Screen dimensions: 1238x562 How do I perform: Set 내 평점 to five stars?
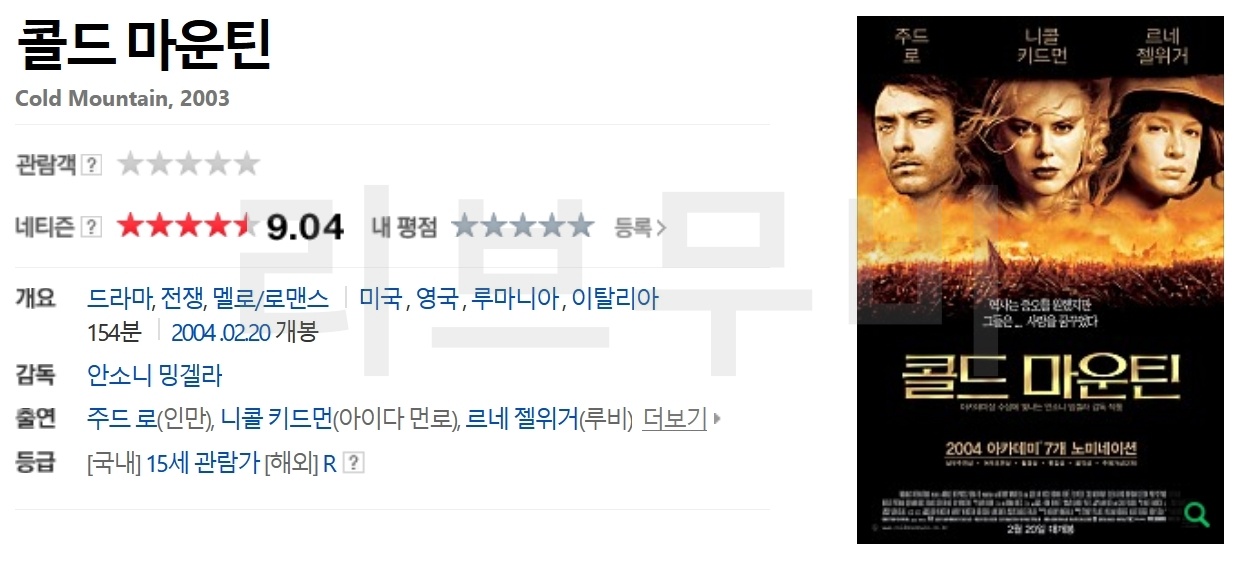pyautogui.click(x=580, y=226)
